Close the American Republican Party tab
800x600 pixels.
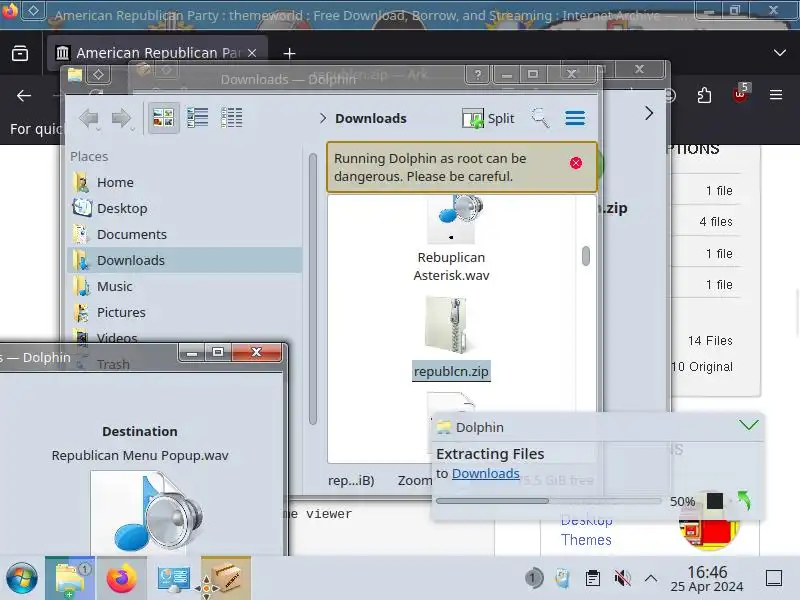(x=252, y=53)
